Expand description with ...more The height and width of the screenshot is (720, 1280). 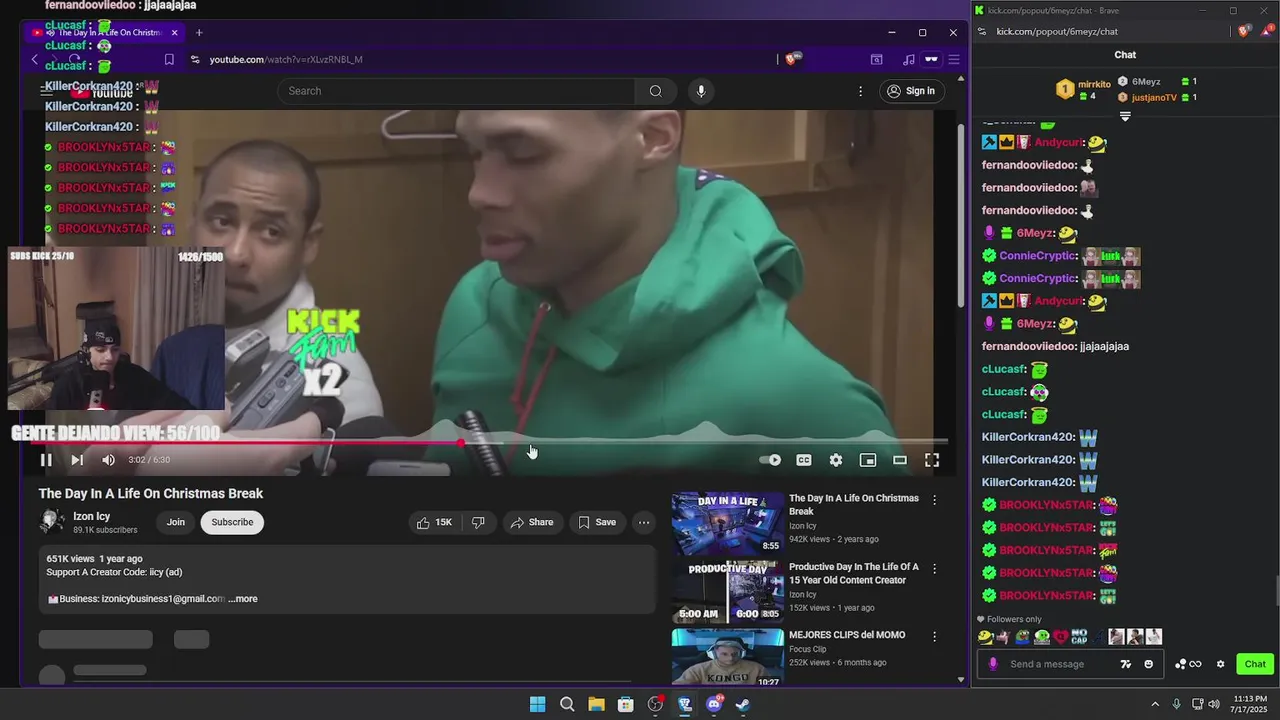tap(243, 599)
